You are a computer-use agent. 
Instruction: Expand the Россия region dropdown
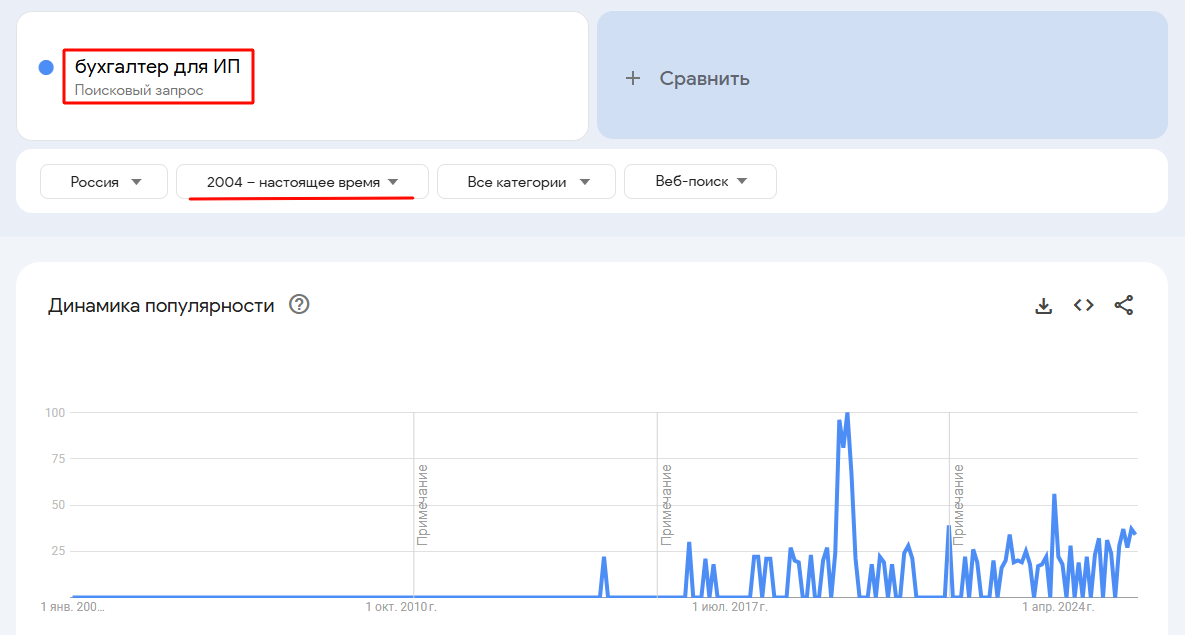(105, 182)
